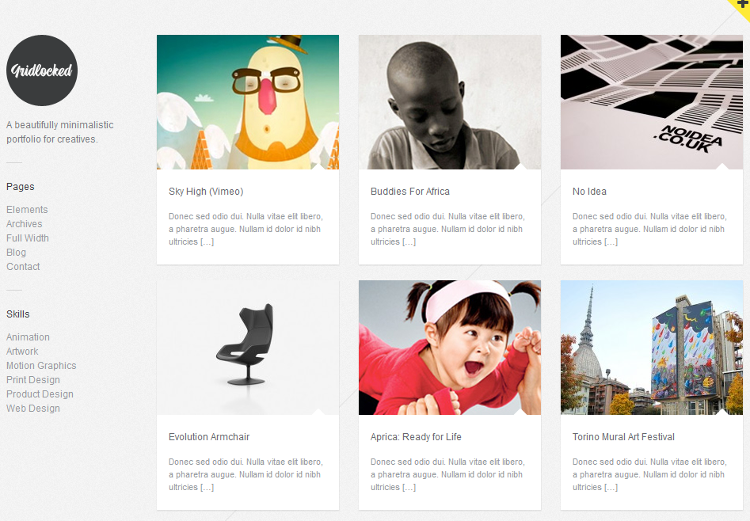The height and width of the screenshot is (521, 750).
Task: Select Product Design skill category
Action: pyautogui.click(x=40, y=394)
